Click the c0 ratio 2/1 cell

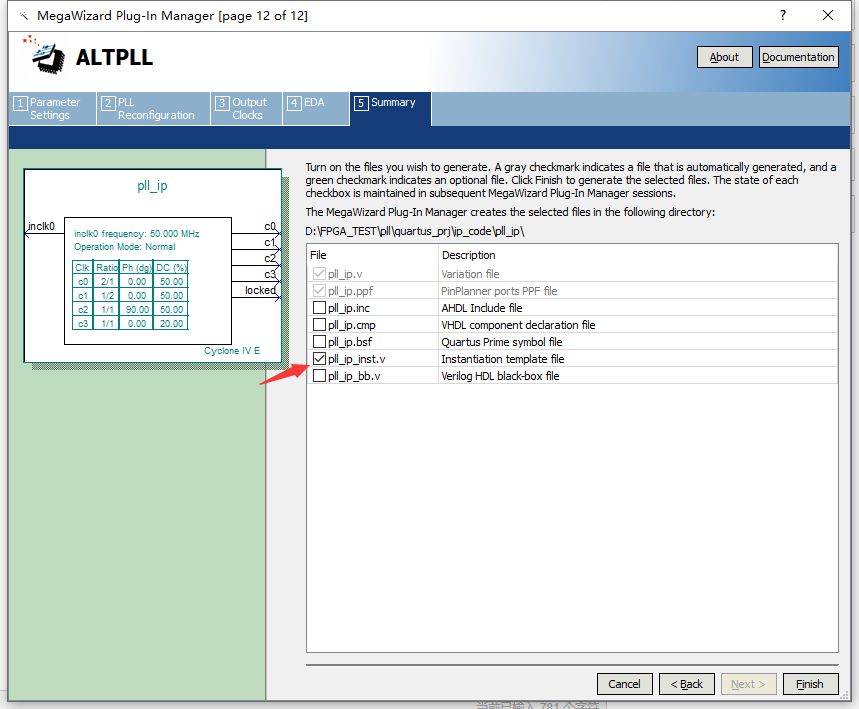tap(107, 282)
